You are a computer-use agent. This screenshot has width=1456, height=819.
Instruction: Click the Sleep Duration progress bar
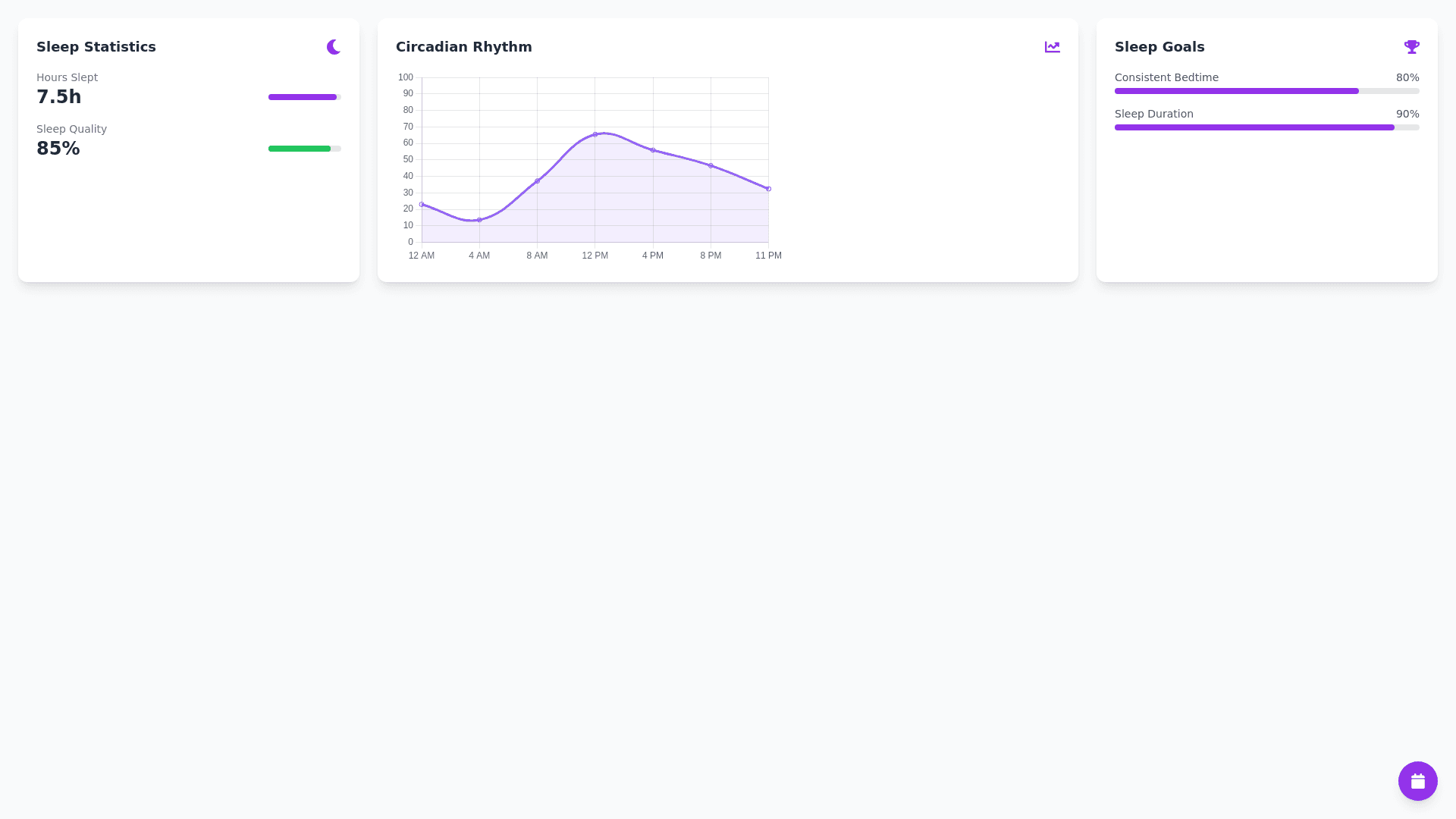(x=1254, y=127)
